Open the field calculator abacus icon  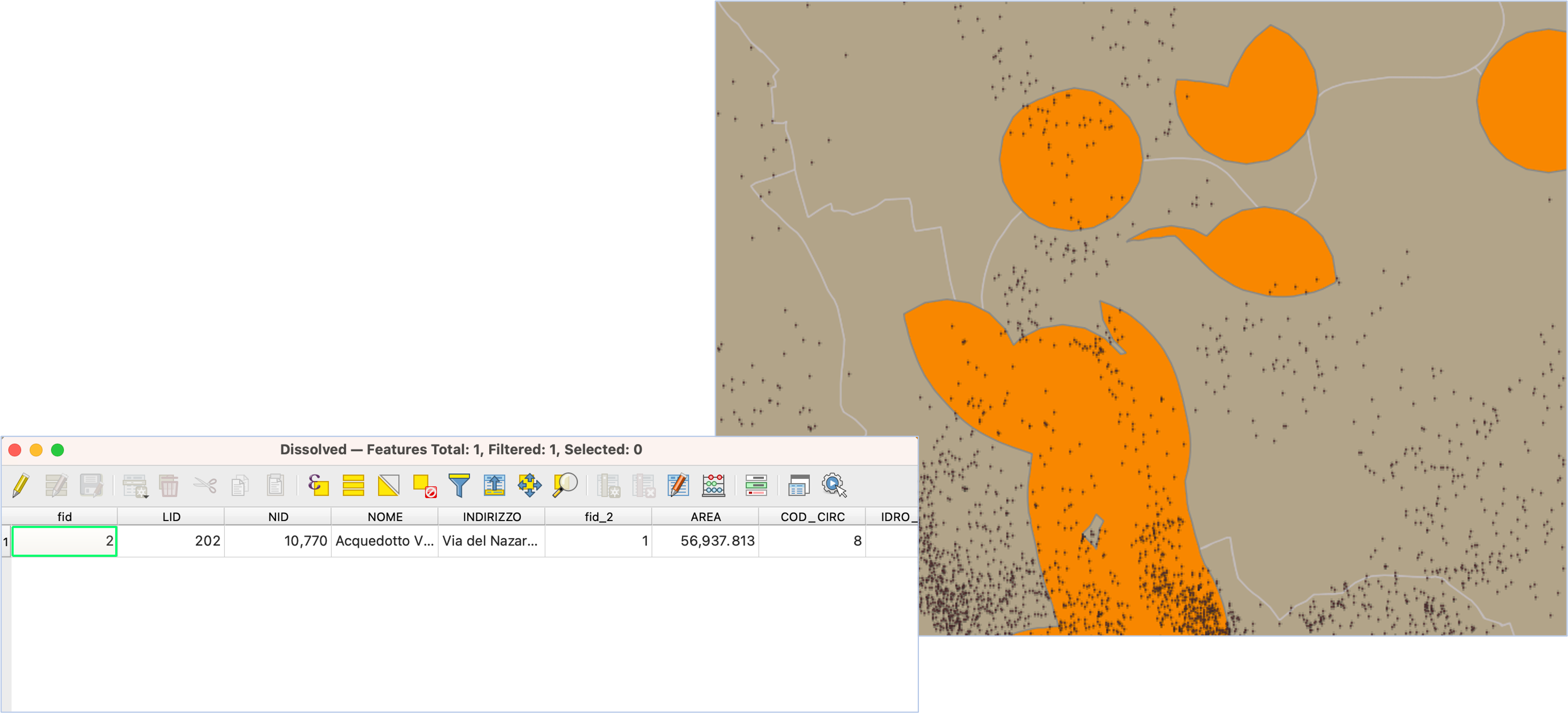[713, 485]
